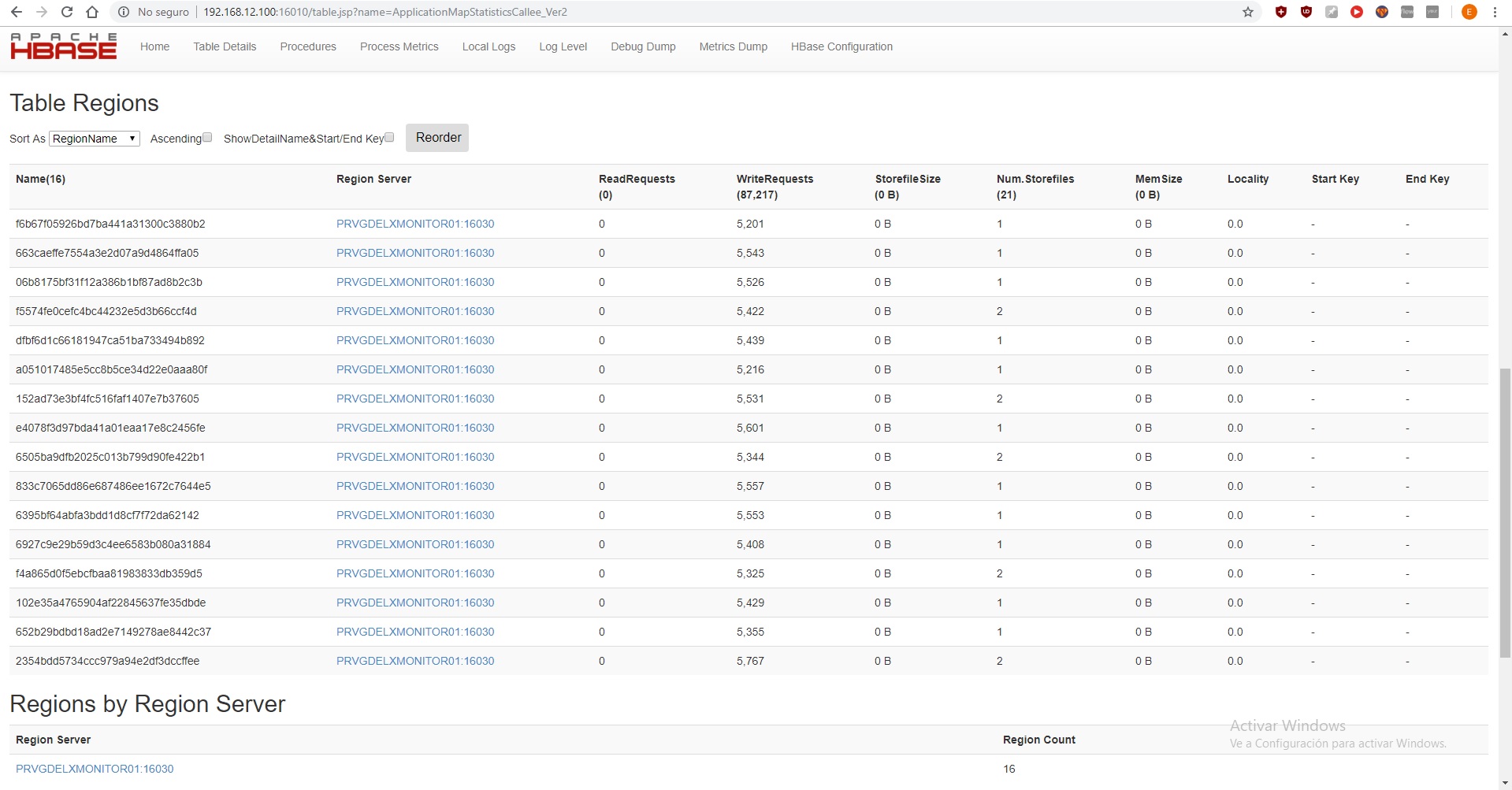
Task: Click WriteRequests value 5,767
Action: click(x=750, y=661)
